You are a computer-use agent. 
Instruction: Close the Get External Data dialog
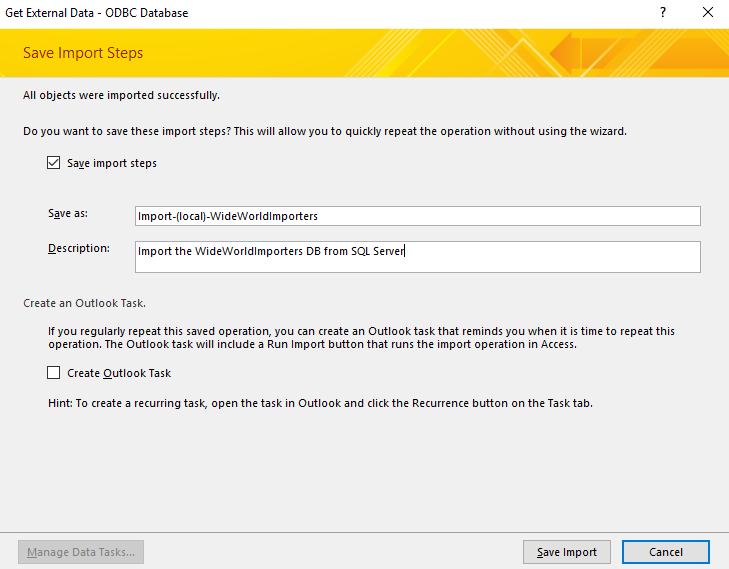[707, 13]
